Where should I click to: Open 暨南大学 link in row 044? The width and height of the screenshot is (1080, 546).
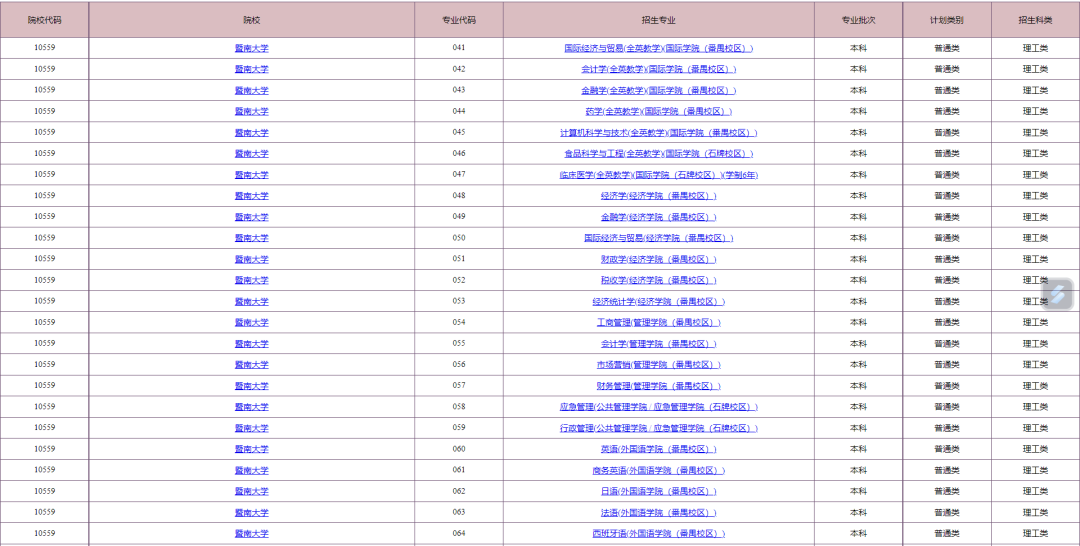click(251, 112)
